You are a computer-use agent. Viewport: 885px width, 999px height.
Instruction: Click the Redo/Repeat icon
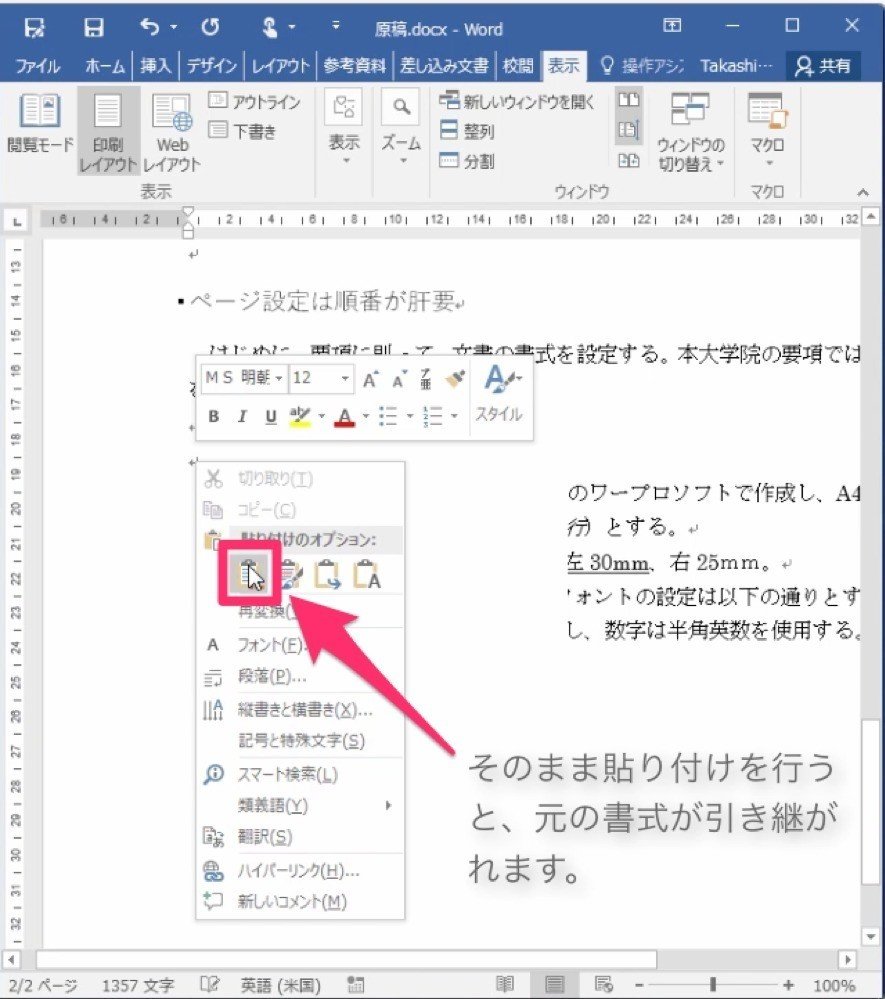tap(210, 27)
